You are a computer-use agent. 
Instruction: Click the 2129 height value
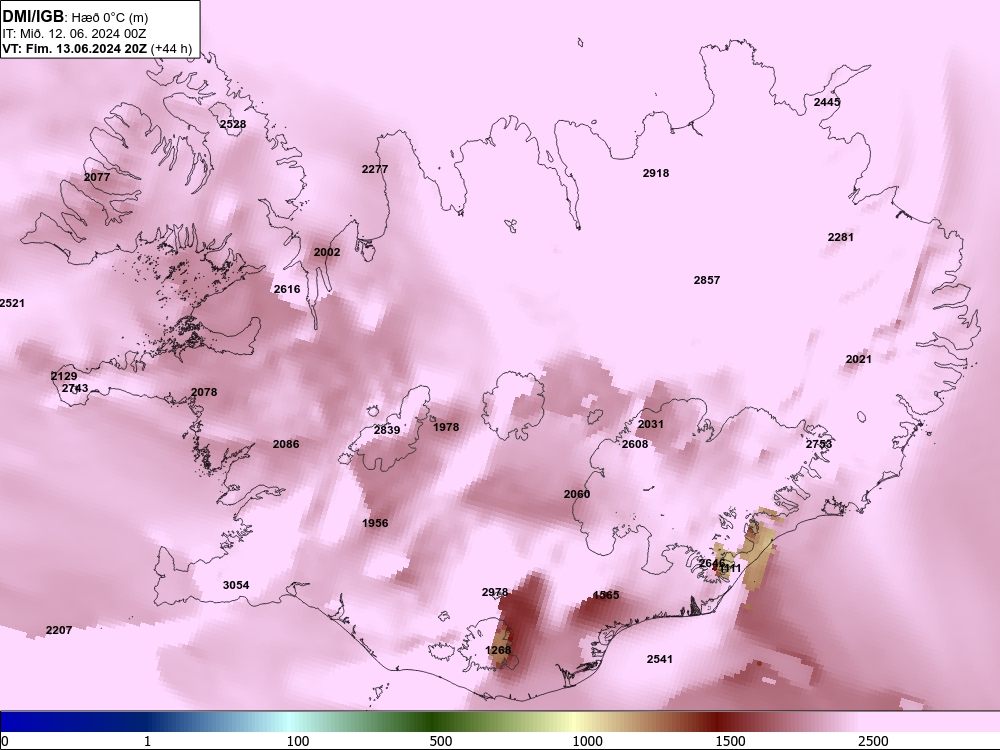point(64,376)
